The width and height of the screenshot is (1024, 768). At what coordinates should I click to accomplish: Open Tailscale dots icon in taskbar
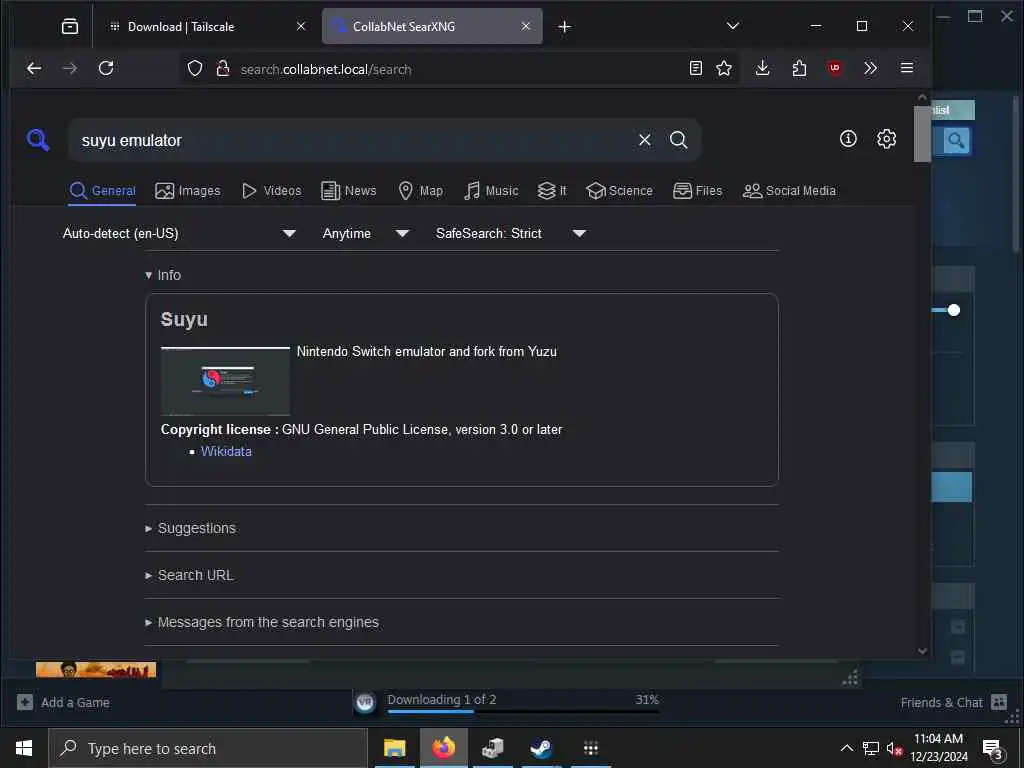[x=590, y=748]
